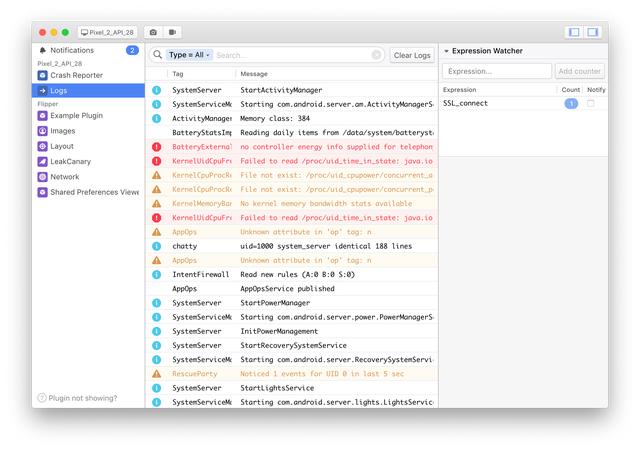Image resolution: width=640 pixels, height=450 pixels.
Task: Select the SSL_connect expression row
Action: pos(523,103)
